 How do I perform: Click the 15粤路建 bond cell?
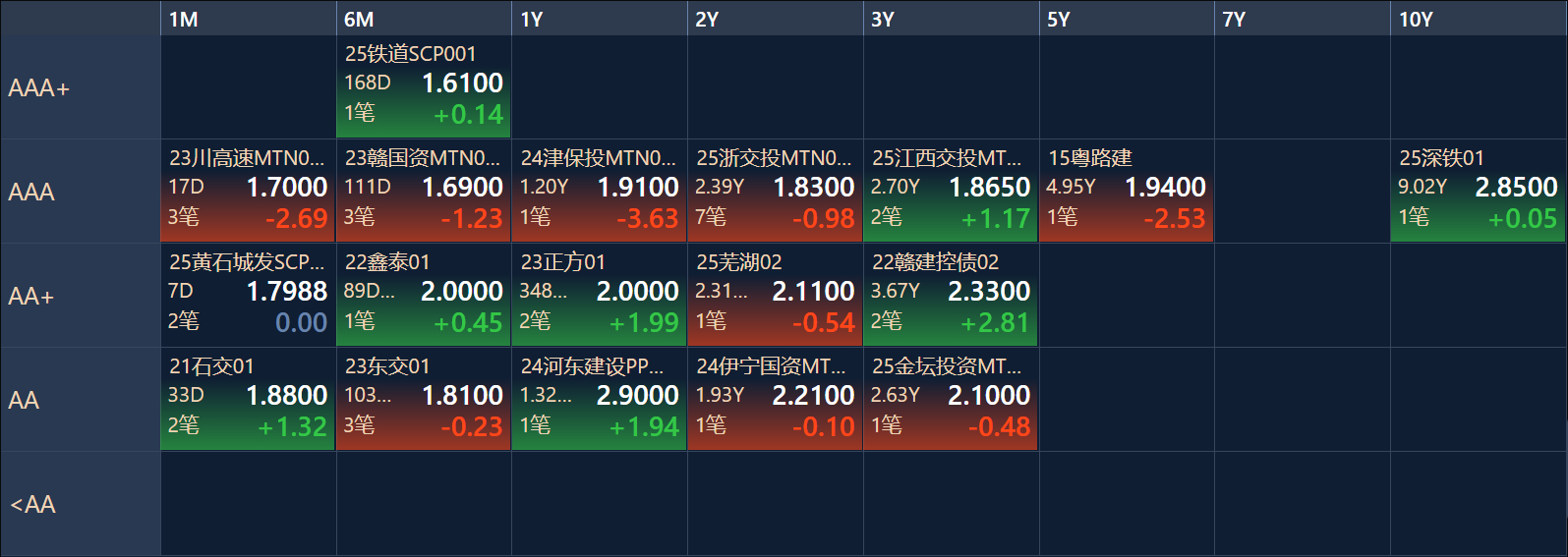(x=1127, y=192)
